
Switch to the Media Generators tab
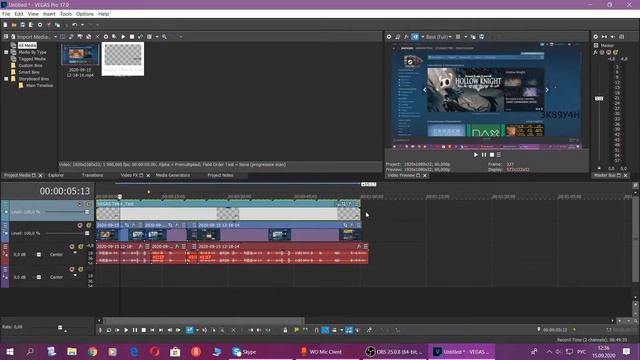(x=173, y=175)
